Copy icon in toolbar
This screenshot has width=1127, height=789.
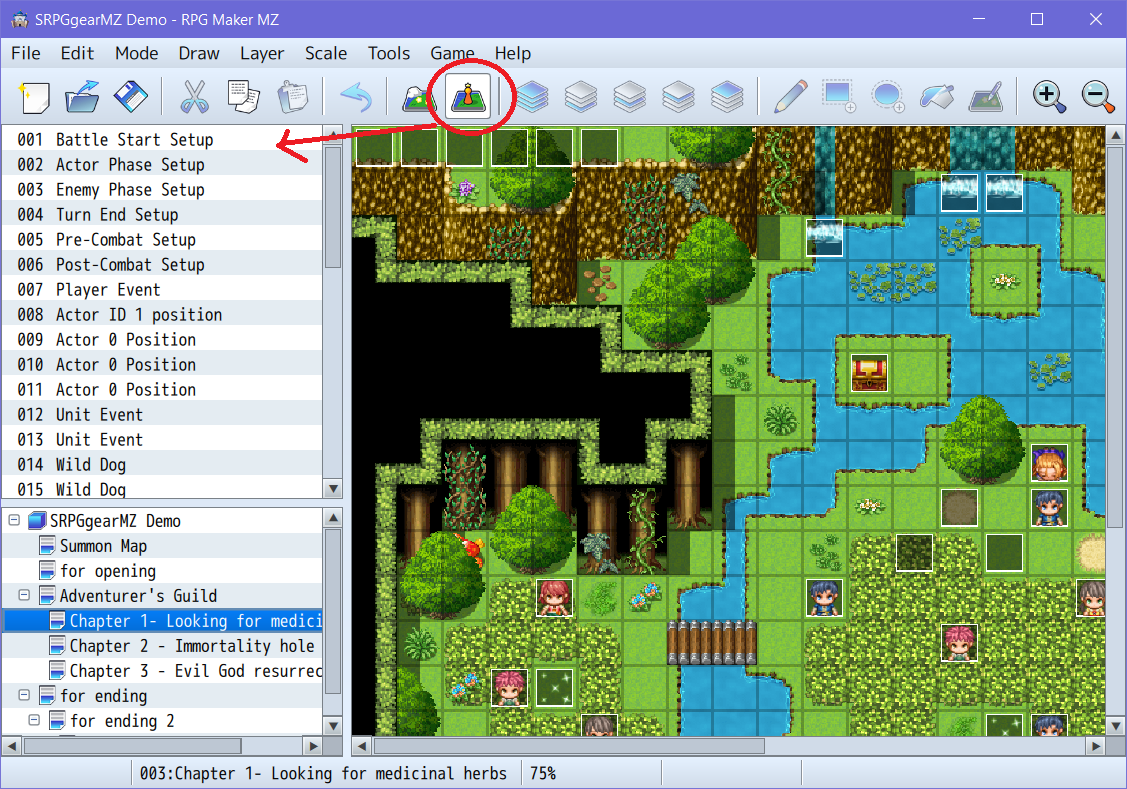point(243,96)
